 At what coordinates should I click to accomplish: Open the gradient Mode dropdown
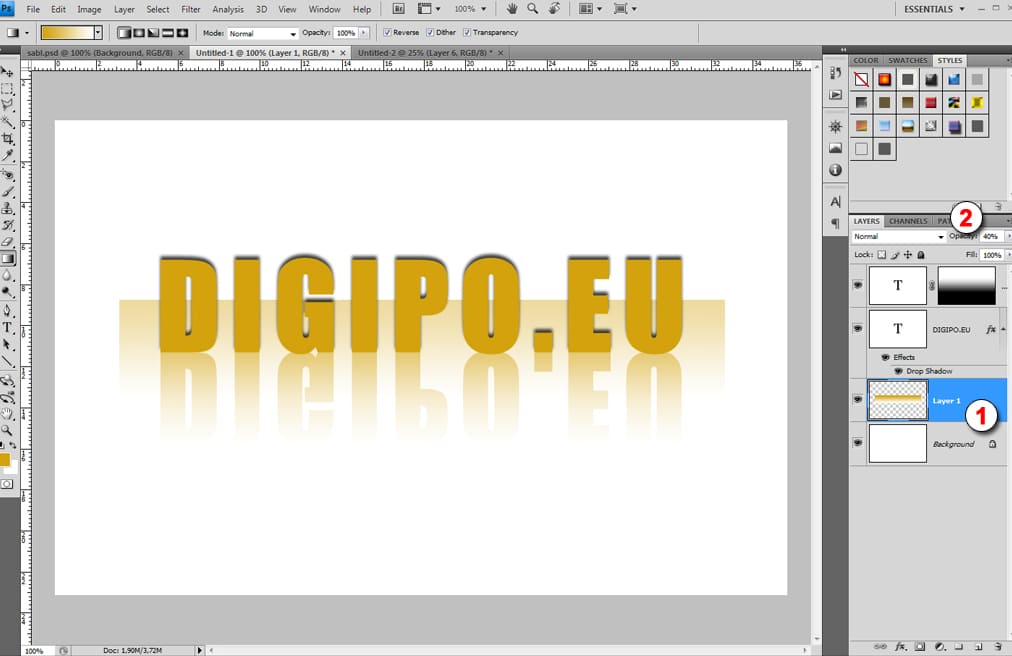264,33
